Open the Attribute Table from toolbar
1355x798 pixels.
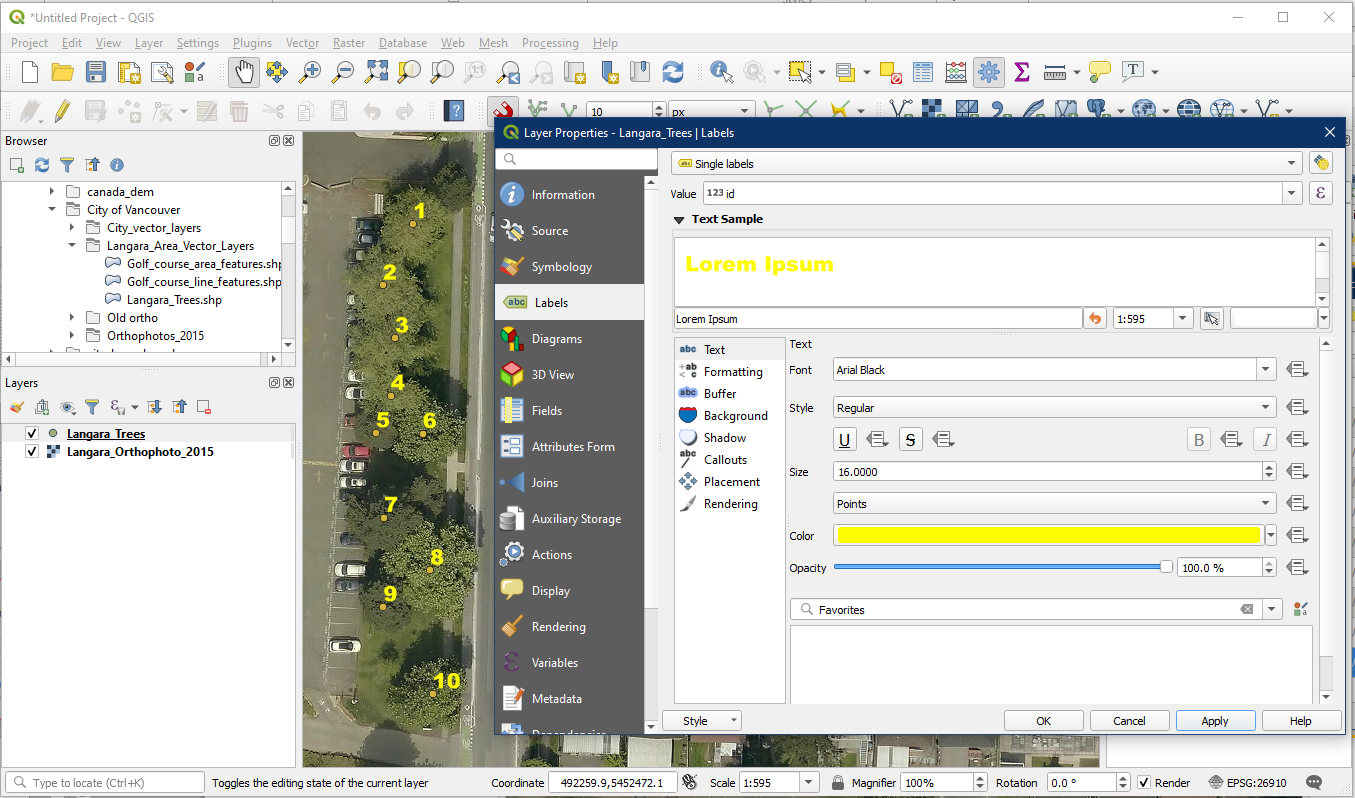(x=923, y=72)
